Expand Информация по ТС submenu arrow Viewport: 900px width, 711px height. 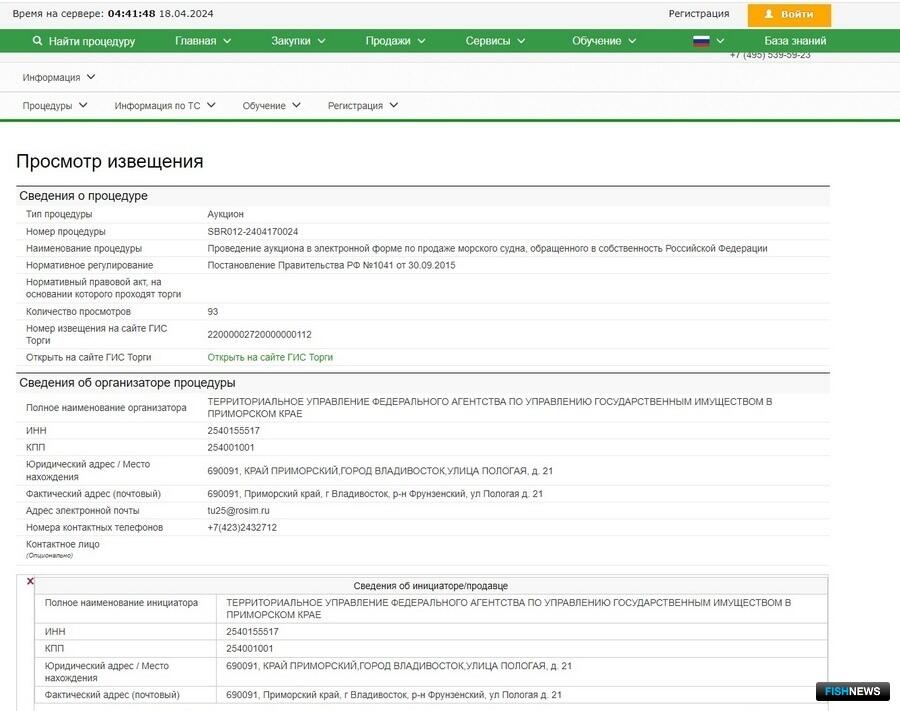pyautogui.click(x=211, y=105)
